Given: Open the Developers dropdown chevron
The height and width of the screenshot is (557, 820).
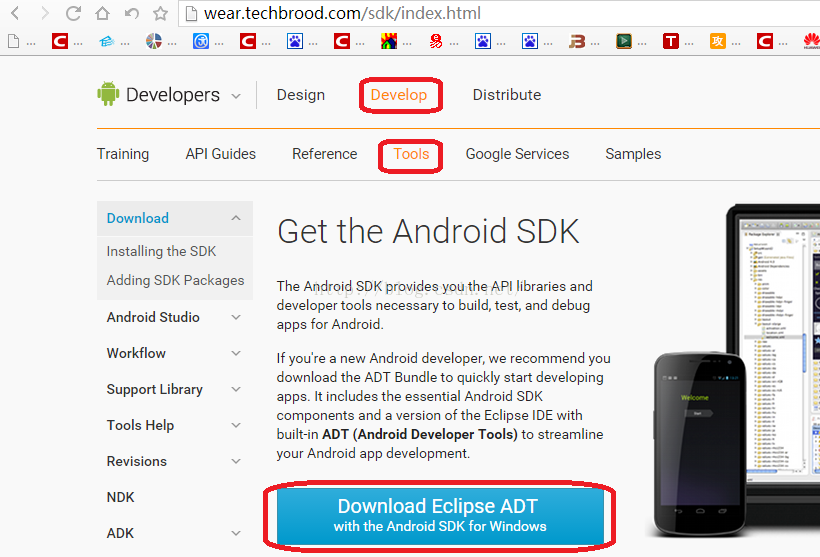Looking at the screenshot, I should click(236, 96).
